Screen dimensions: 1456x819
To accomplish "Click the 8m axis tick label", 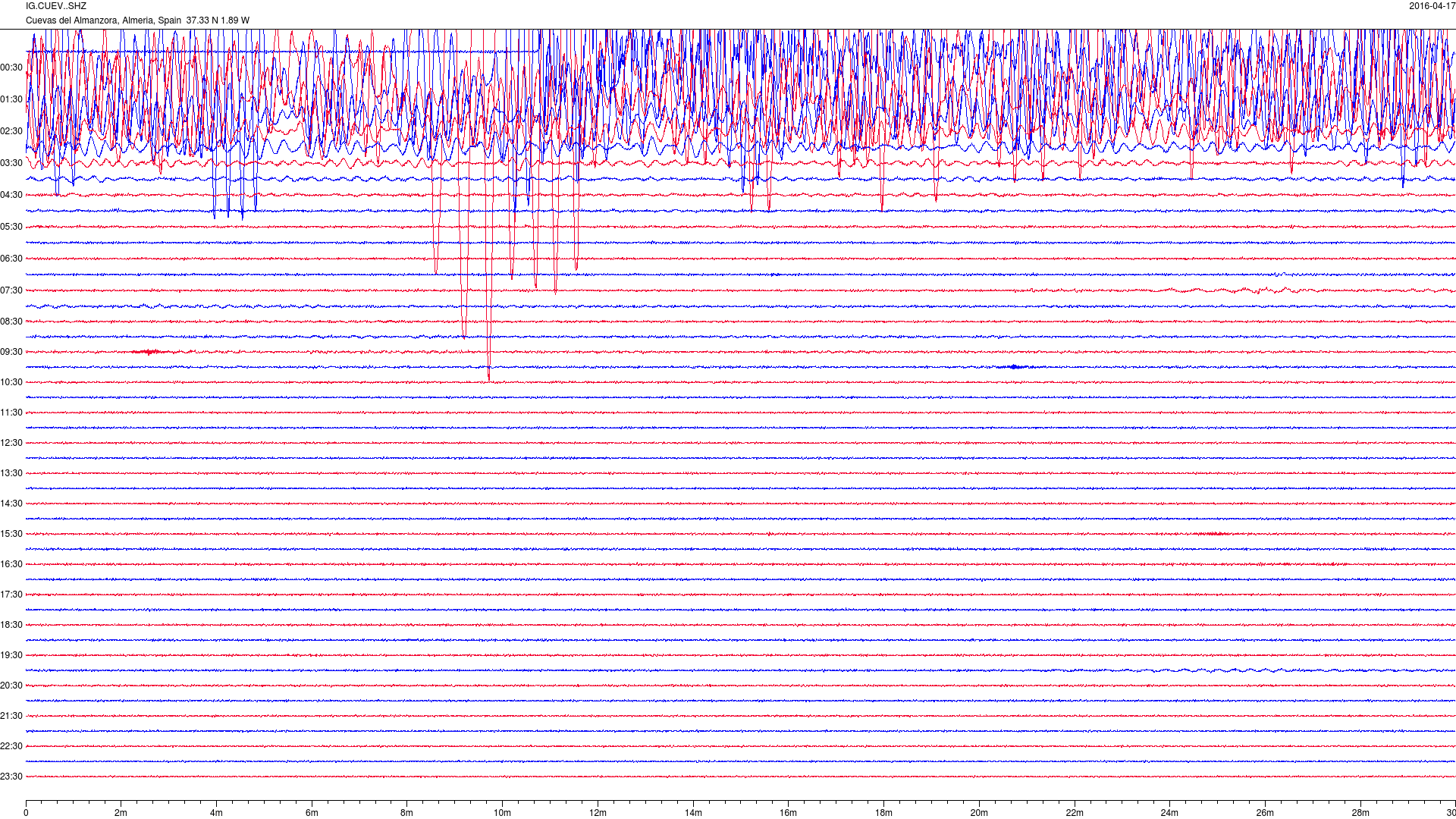I will coord(407,813).
